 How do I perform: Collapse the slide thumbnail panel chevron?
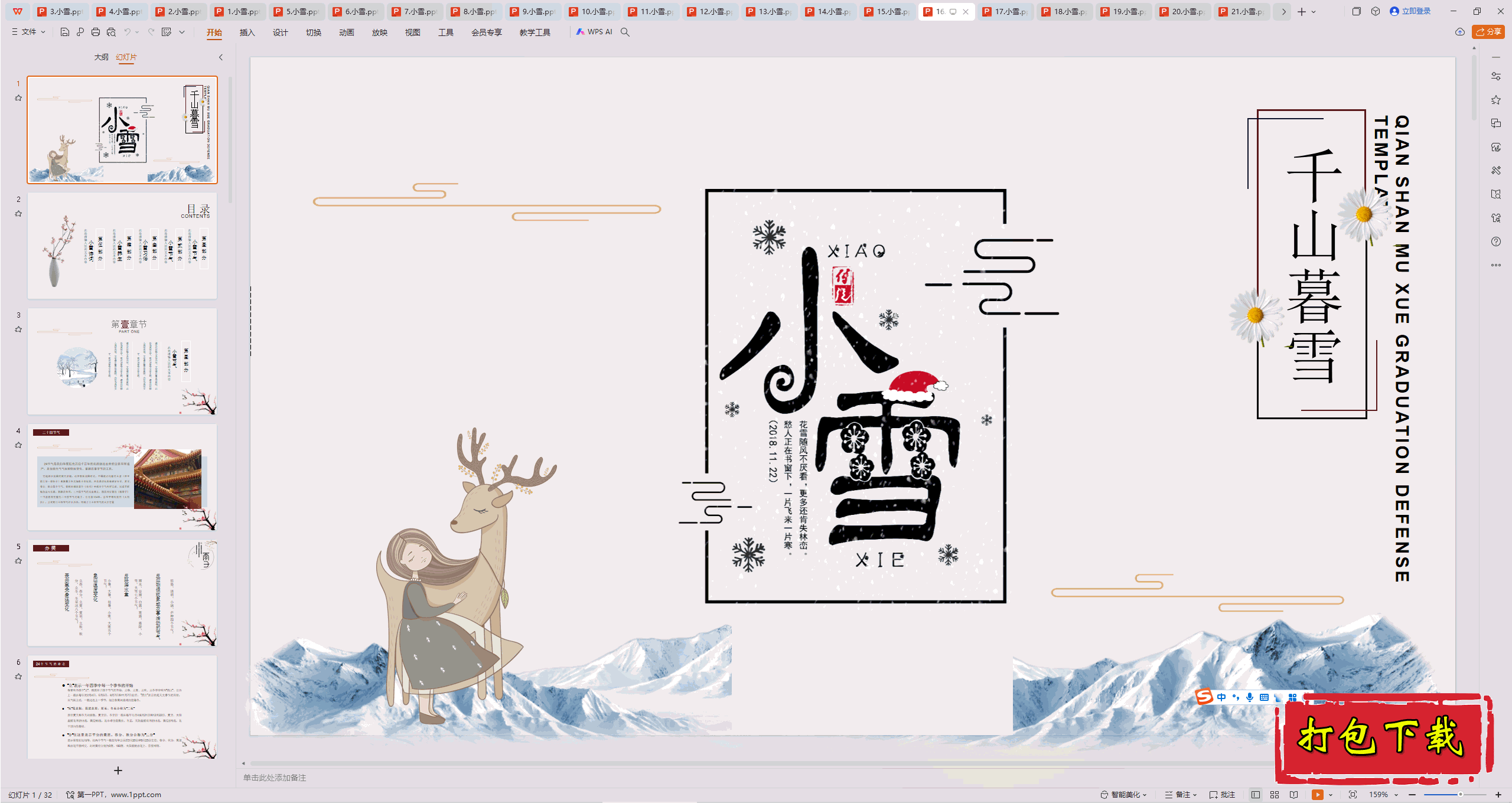[x=221, y=57]
